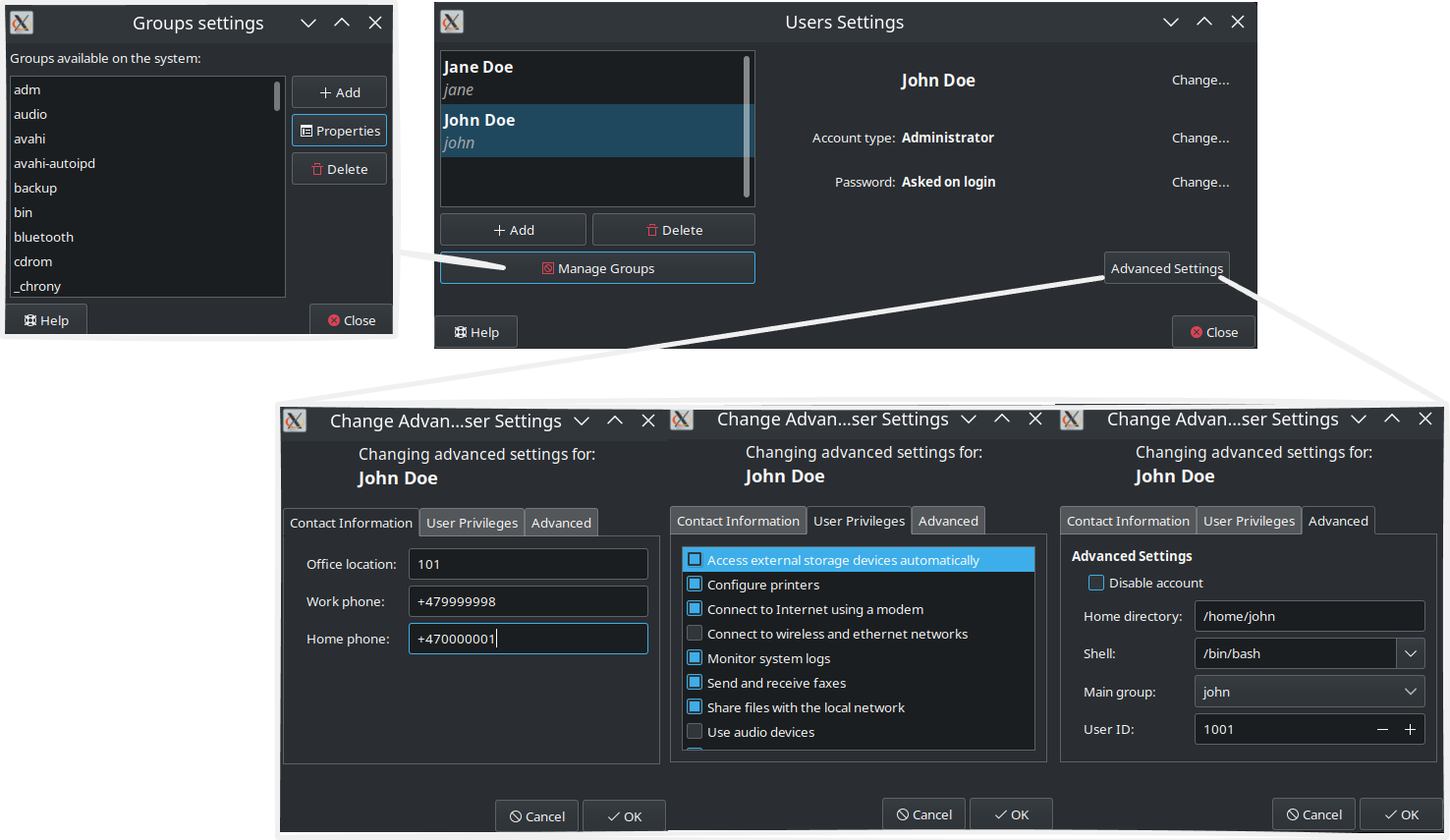
Task: Uncheck the Configure printers privilege
Action: click(695, 585)
